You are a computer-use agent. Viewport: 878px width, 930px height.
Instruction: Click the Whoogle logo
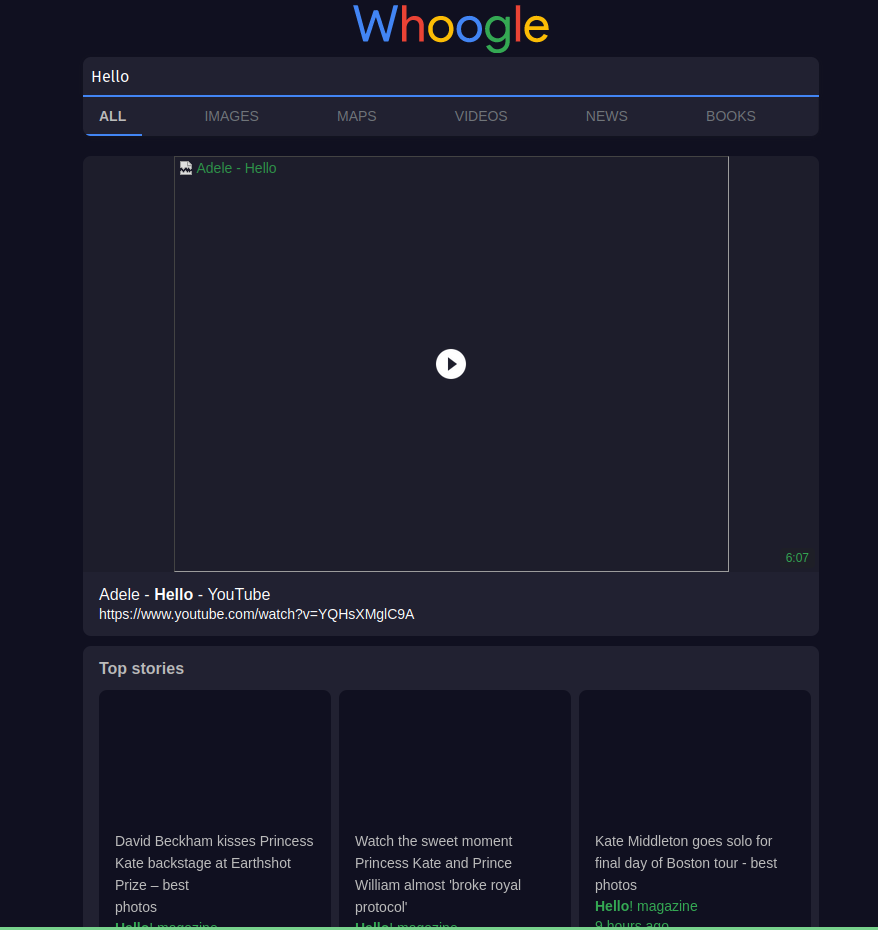click(x=451, y=27)
